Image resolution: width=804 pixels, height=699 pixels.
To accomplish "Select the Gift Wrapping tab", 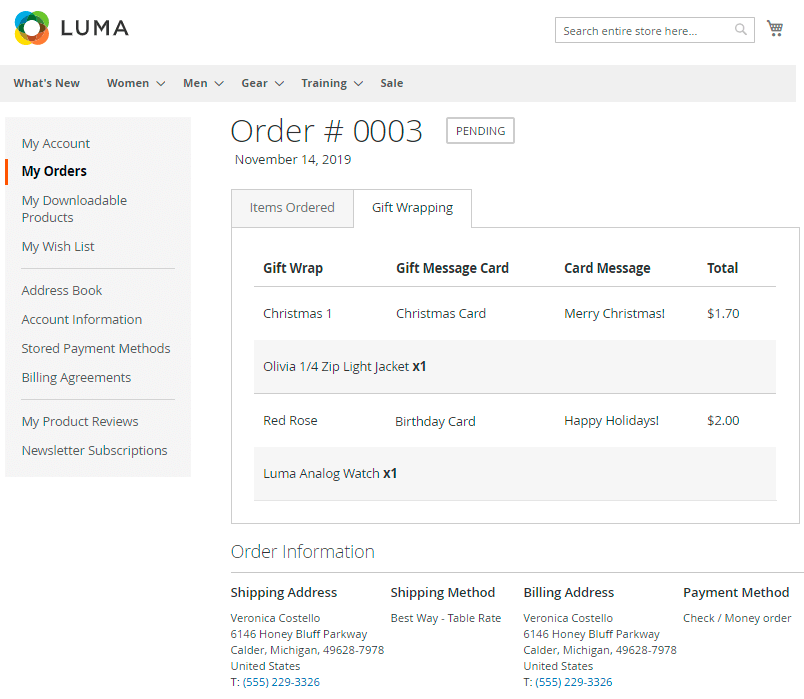I will 412,208.
